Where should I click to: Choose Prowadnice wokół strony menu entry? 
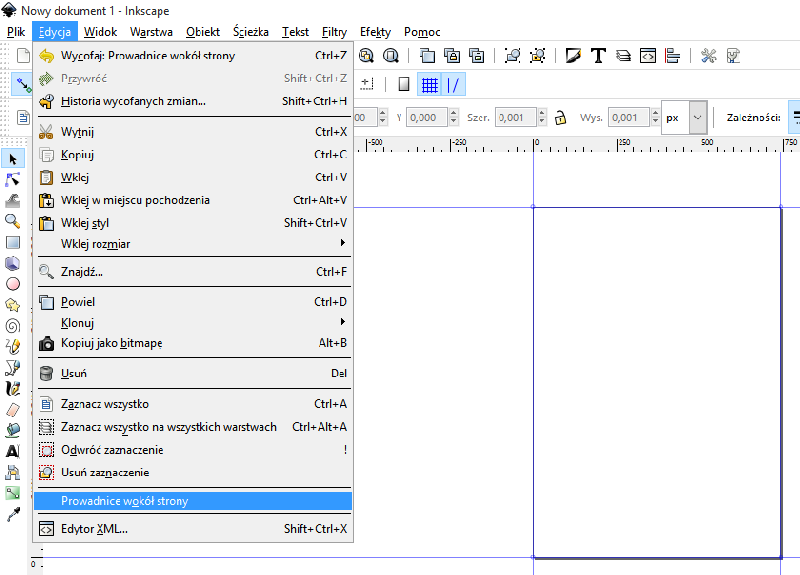click(193, 501)
